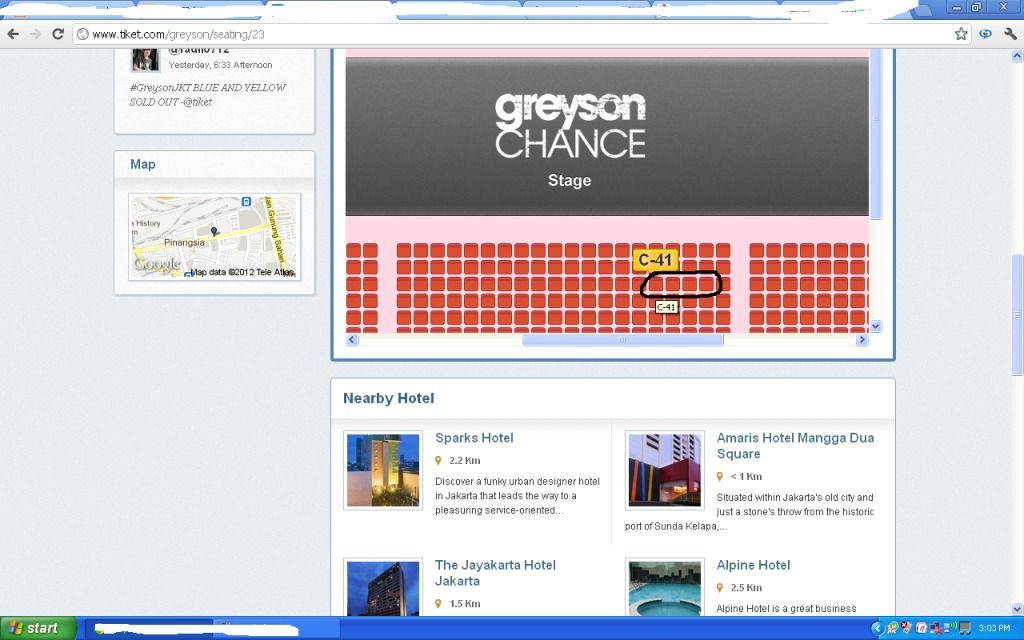Image resolution: width=1024 pixels, height=640 pixels.
Task: Click the Amaris Hotel location pin icon
Action: (x=720, y=476)
